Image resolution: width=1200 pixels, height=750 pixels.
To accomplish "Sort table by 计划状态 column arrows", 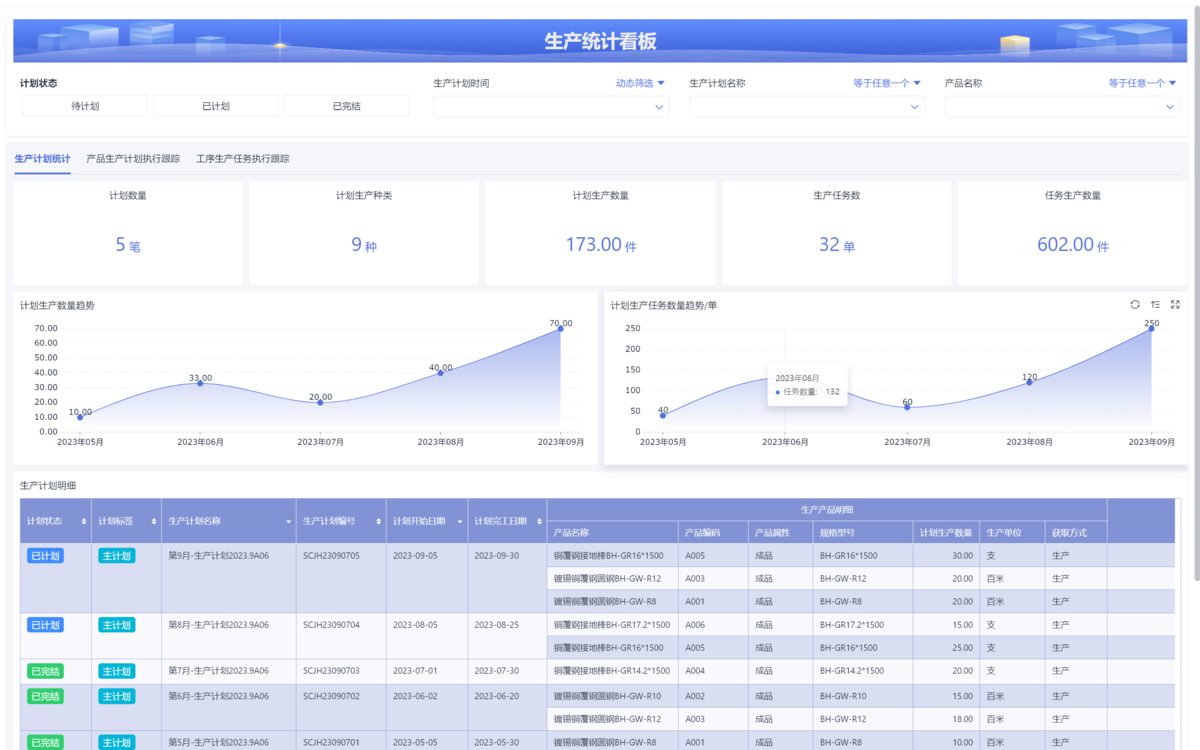I will pyautogui.click(x=84, y=521).
